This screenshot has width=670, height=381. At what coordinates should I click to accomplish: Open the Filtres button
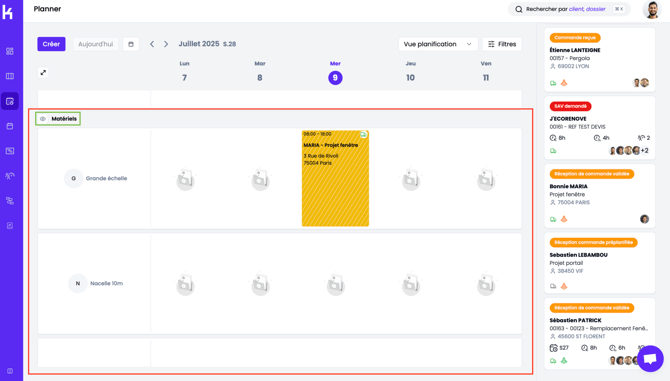[x=502, y=44]
